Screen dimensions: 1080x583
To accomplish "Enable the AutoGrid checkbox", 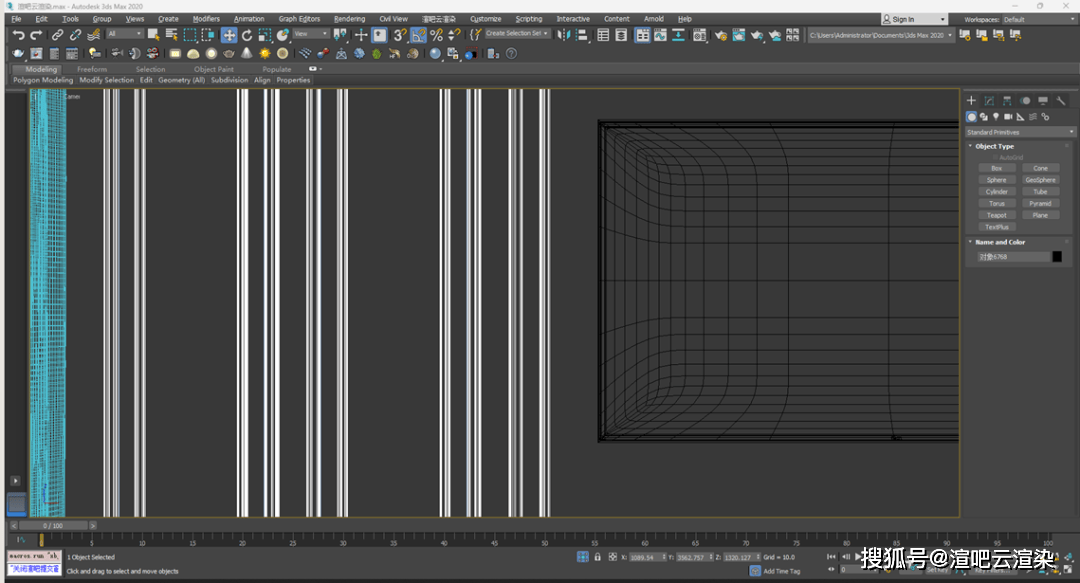I will point(995,157).
